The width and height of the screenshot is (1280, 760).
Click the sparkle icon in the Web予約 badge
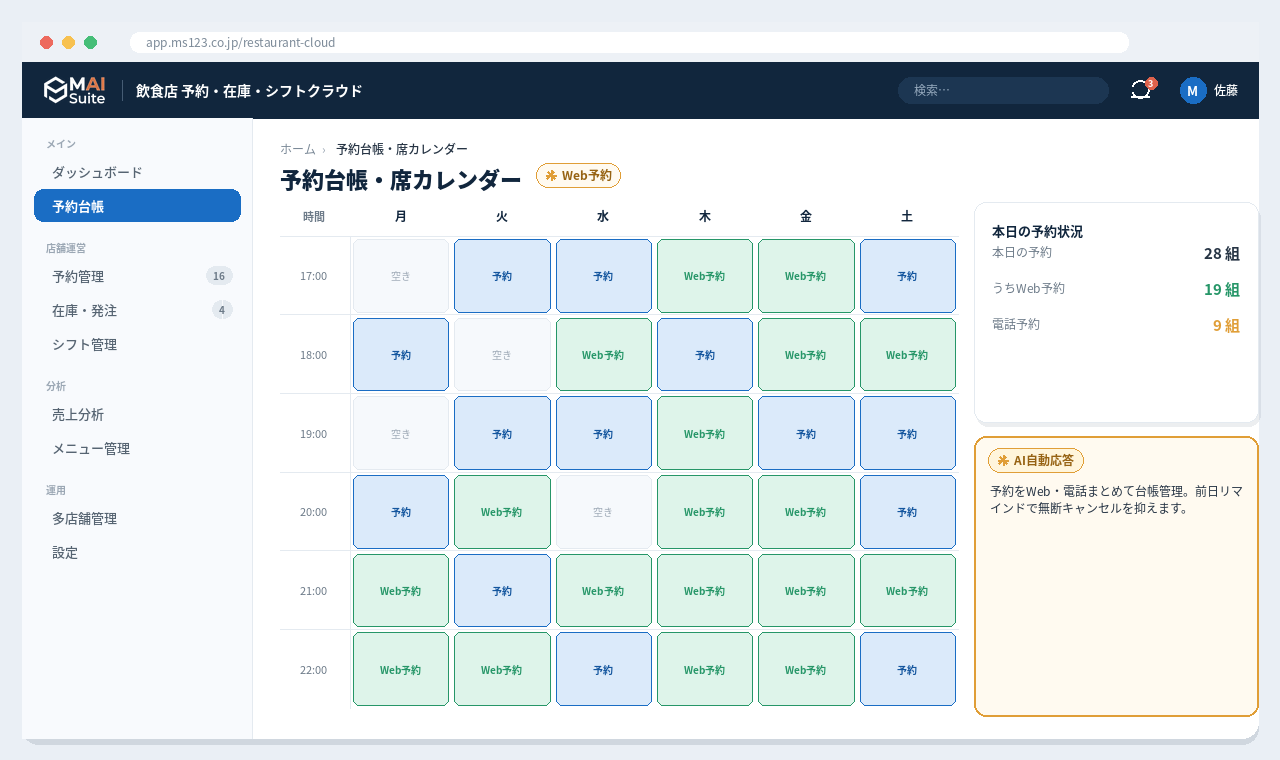click(x=551, y=175)
